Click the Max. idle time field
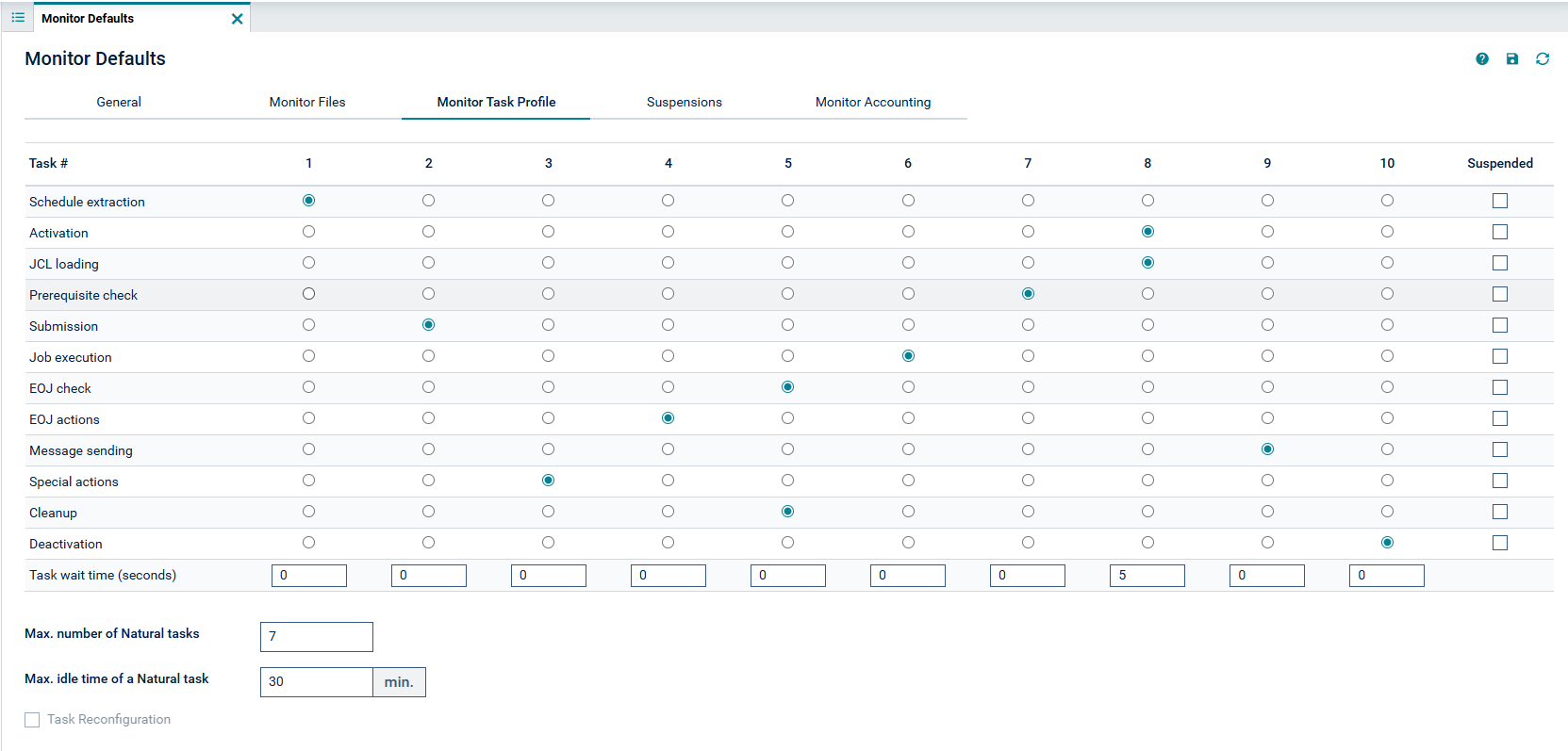The height and width of the screenshot is (751, 1568). 317,682
